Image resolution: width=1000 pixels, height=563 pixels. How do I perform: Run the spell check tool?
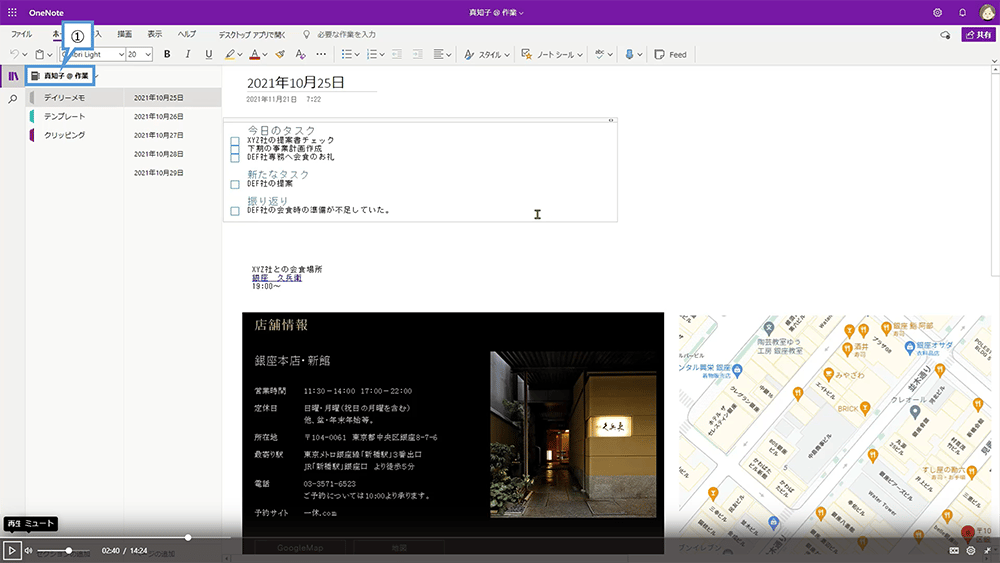(599, 54)
